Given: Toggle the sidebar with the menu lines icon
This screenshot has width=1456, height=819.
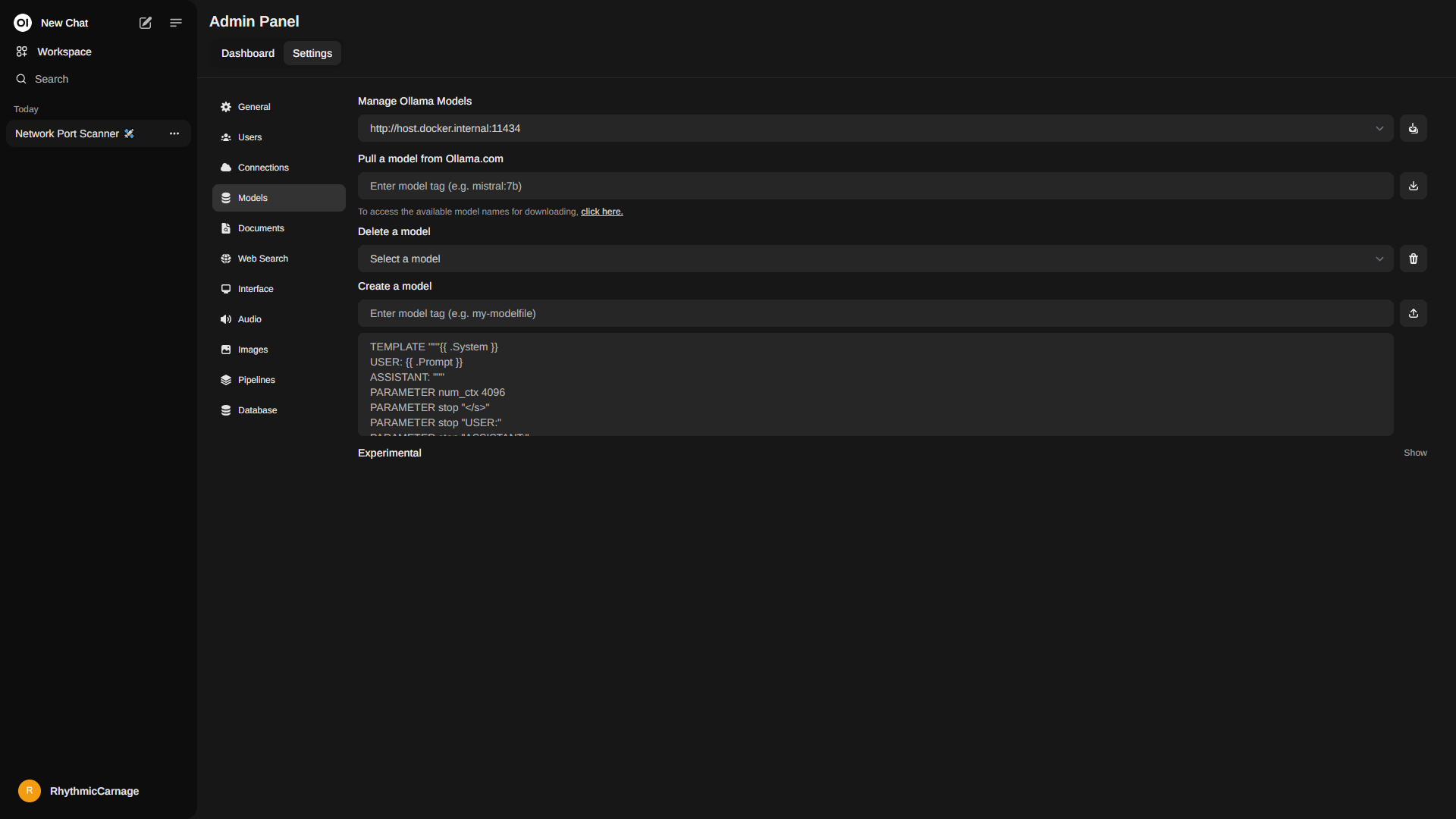Looking at the screenshot, I should 176,23.
